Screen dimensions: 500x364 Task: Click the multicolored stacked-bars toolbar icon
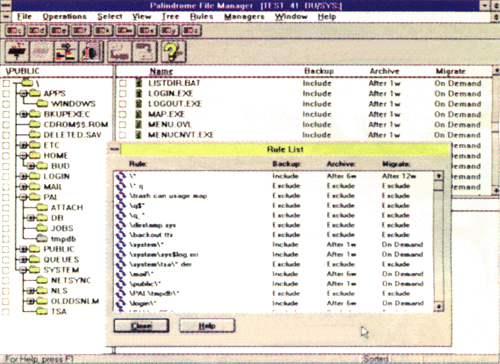tap(66, 52)
